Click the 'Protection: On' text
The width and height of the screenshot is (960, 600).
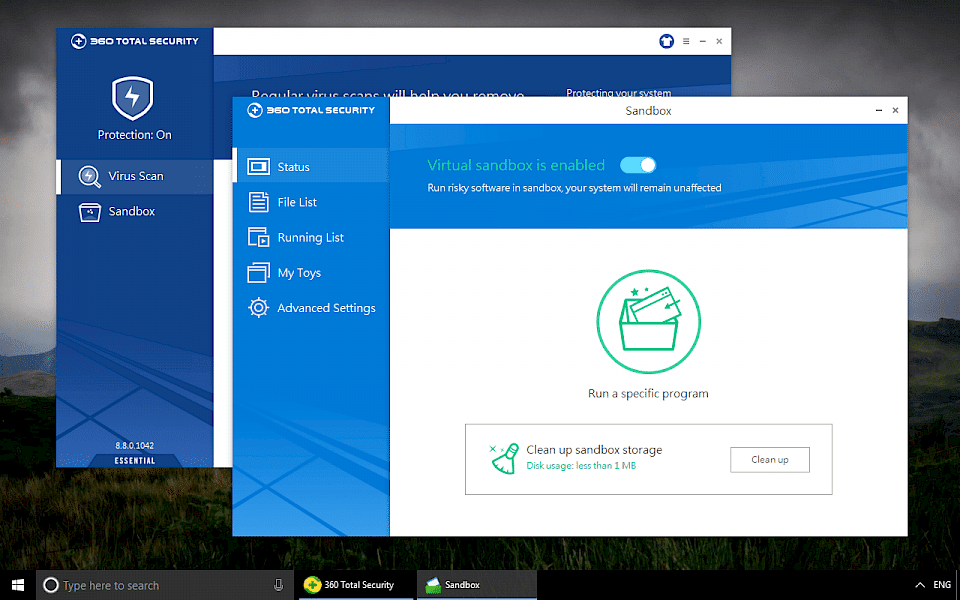coord(135,135)
